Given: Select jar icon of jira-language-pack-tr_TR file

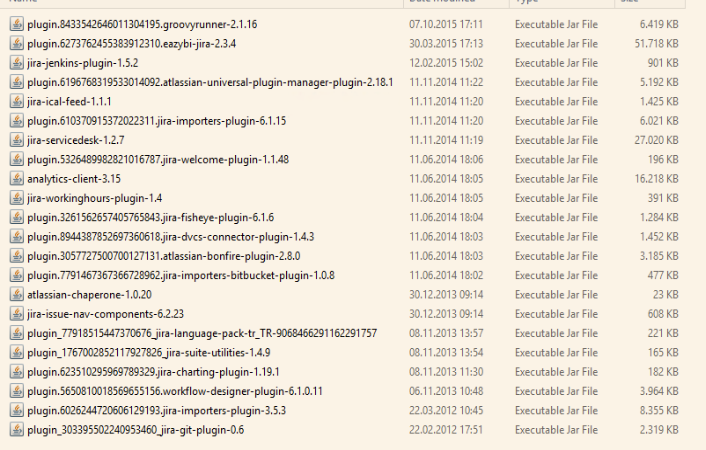Looking at the screenshot, I should click(x=17, y=333).
